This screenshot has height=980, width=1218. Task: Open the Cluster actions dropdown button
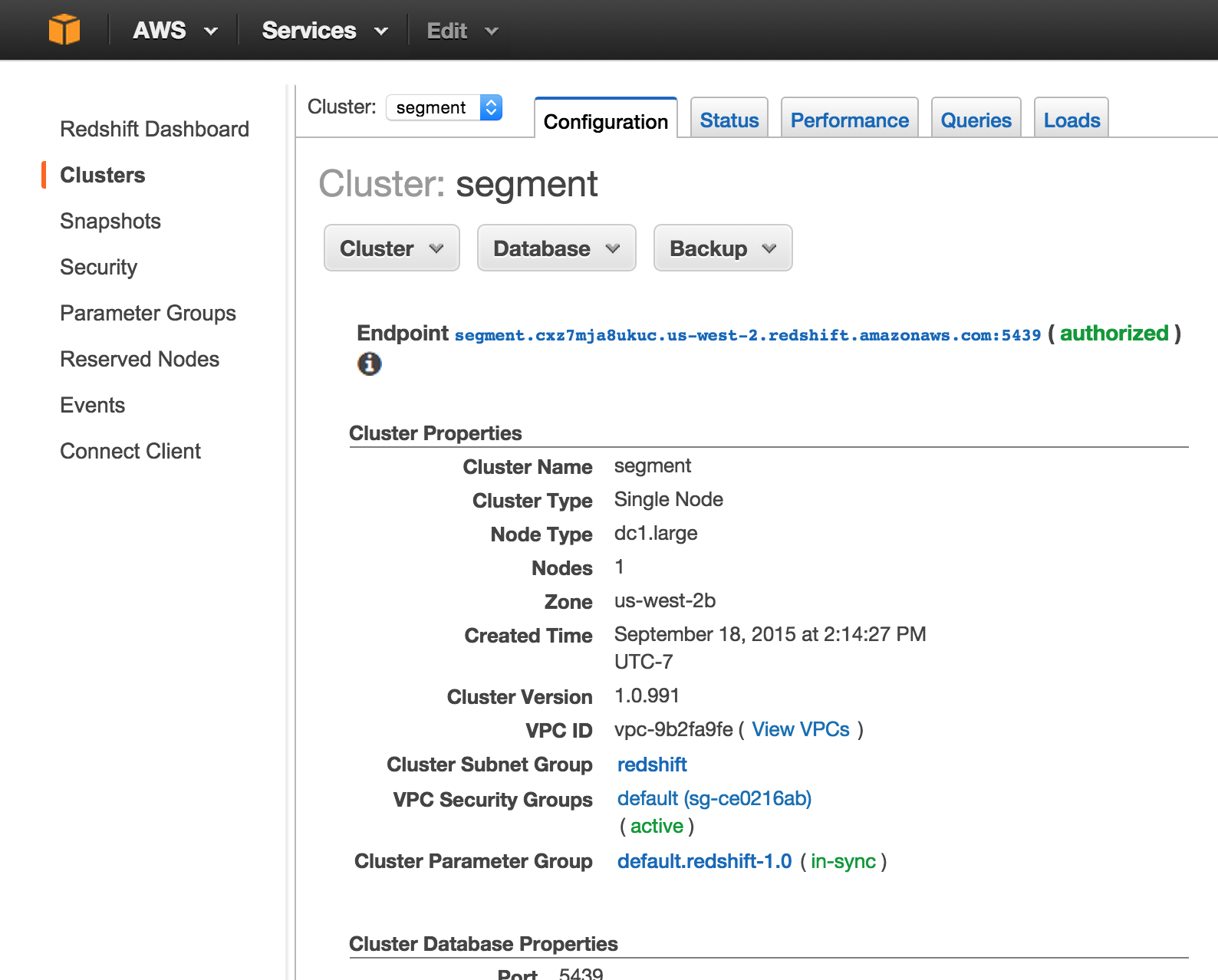392,248
